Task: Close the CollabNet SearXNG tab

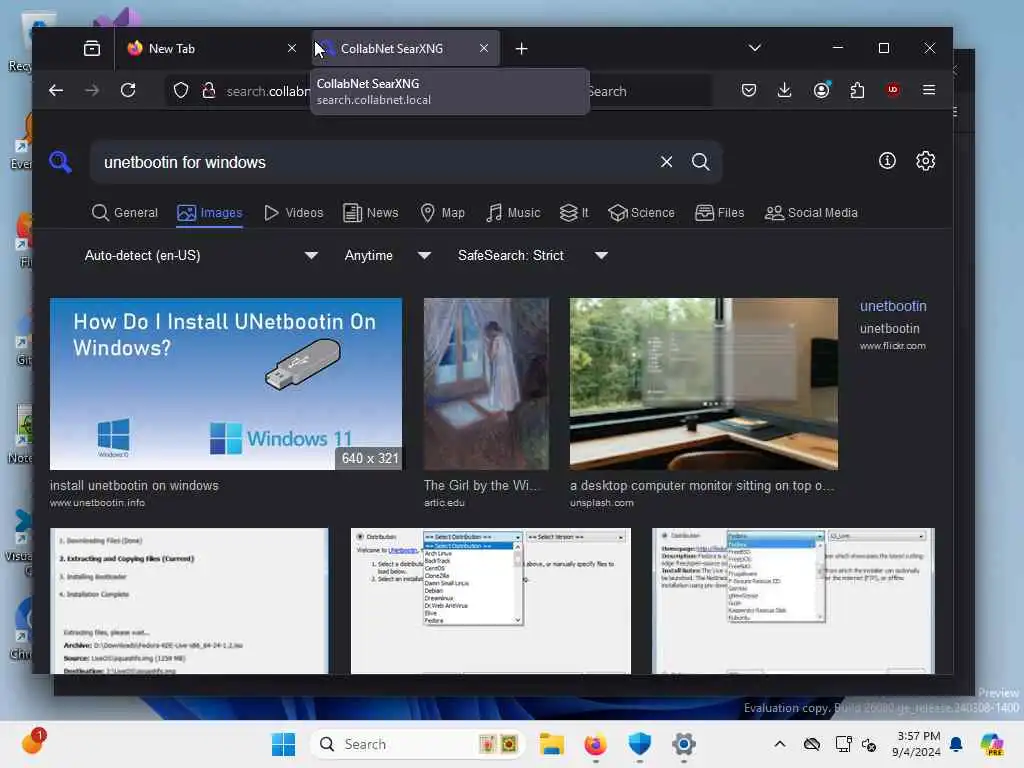Action: click(x=484, y=48)
